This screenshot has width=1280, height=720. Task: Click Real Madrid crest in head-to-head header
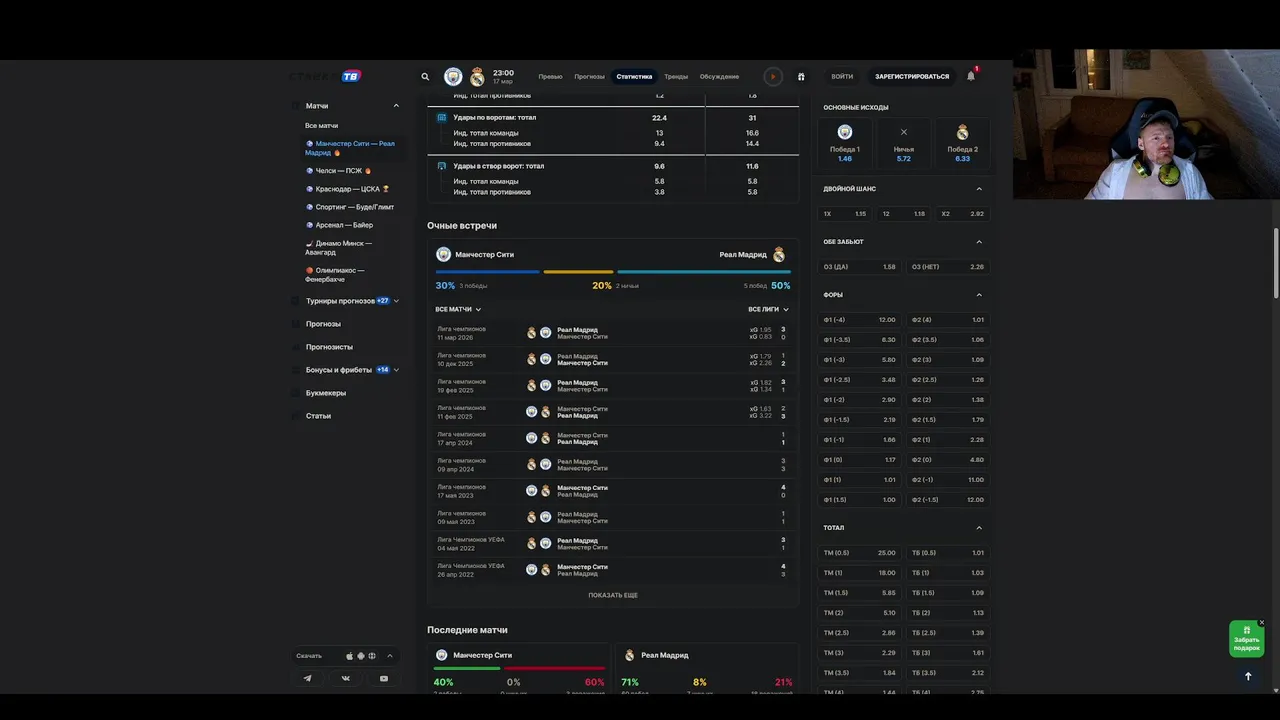[779, 254]
